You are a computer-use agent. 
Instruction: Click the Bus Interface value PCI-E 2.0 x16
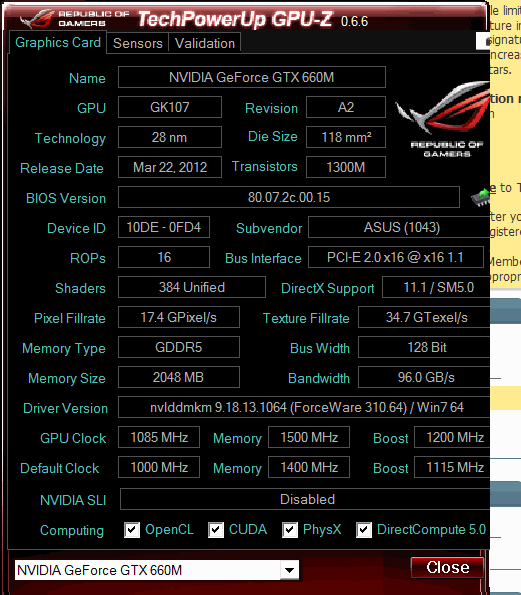396,257
